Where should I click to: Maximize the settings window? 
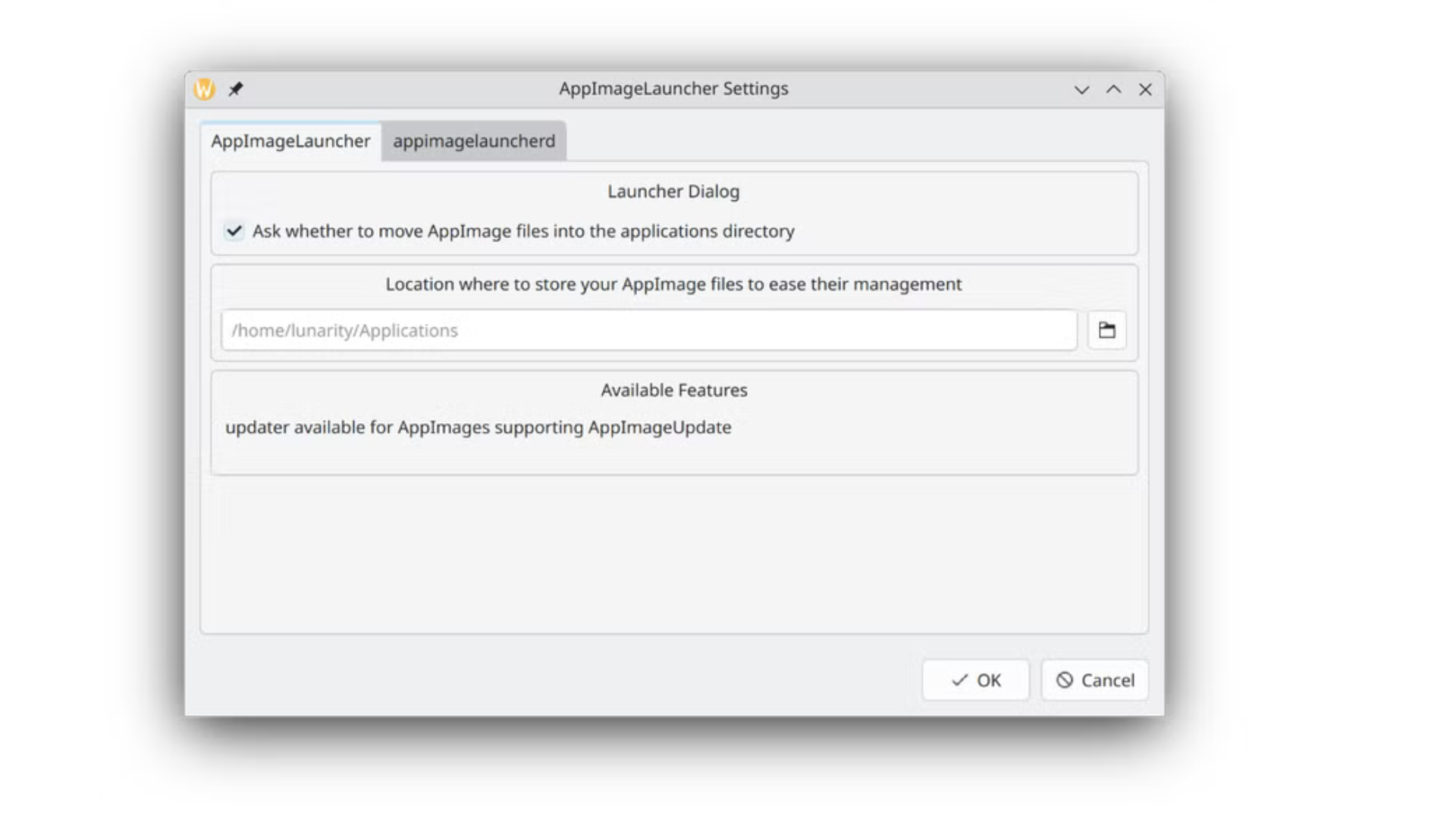tap(1113, 89)
